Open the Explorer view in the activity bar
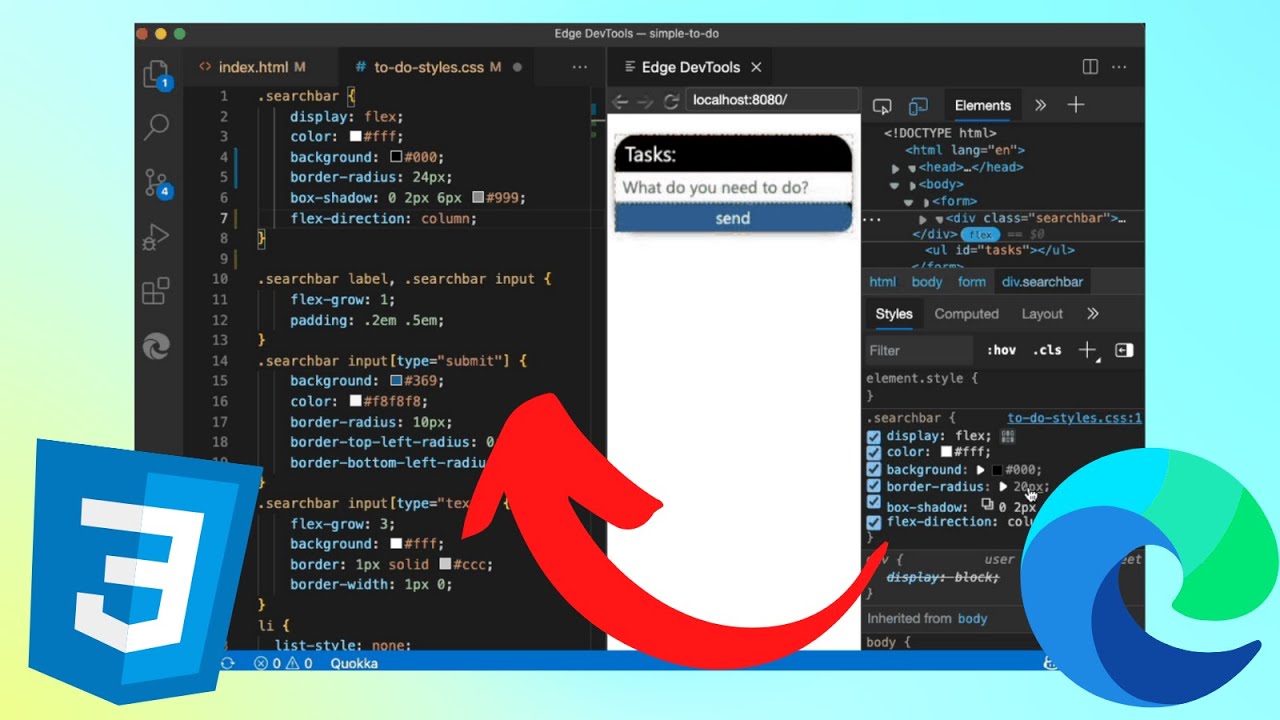1280x720 pixels. (156, 75)
